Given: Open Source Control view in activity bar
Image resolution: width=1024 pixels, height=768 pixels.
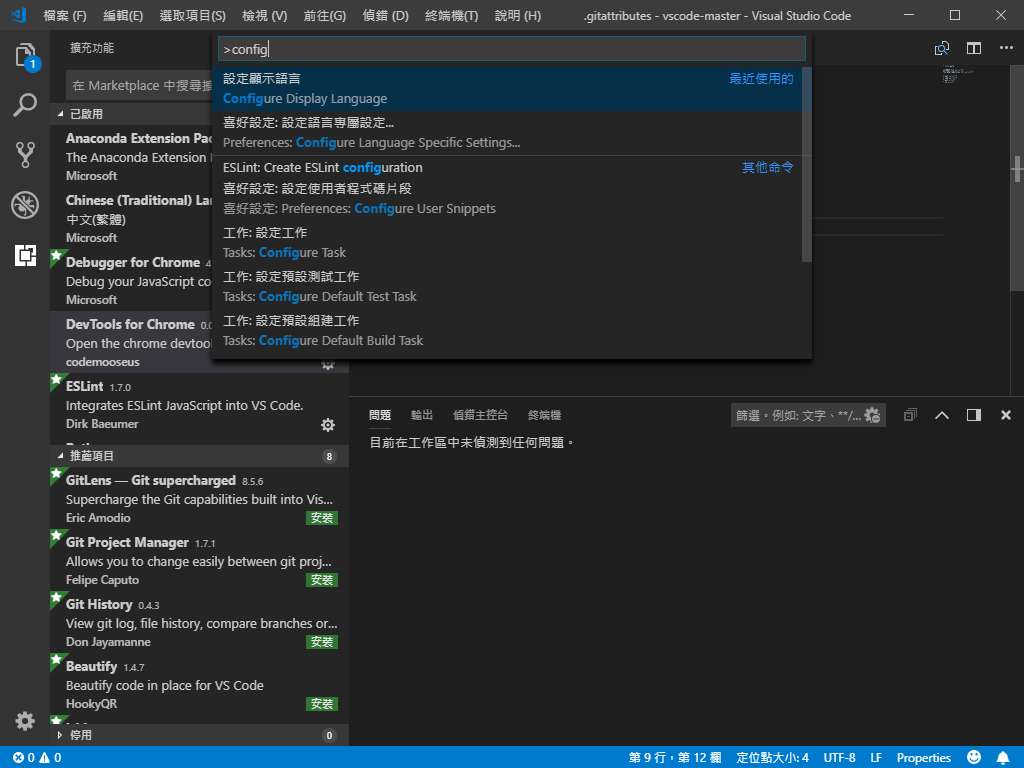Looking at the screenshot, I should tap(25, 154).
